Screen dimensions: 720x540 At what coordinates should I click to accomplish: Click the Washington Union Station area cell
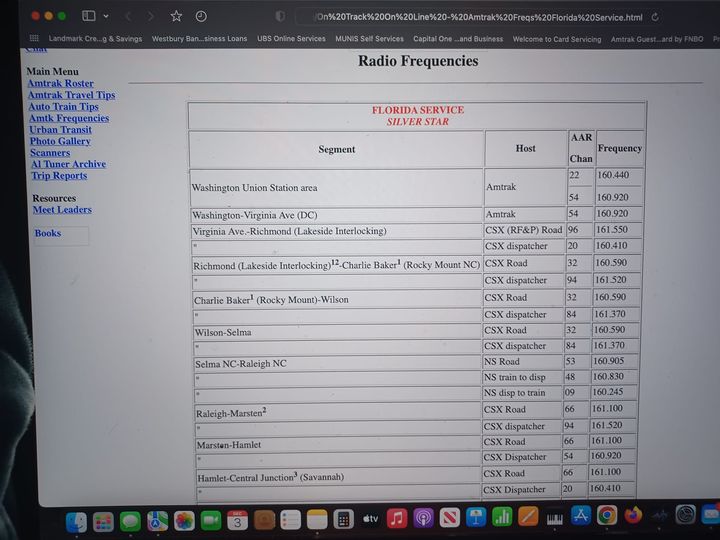(336, 188)
